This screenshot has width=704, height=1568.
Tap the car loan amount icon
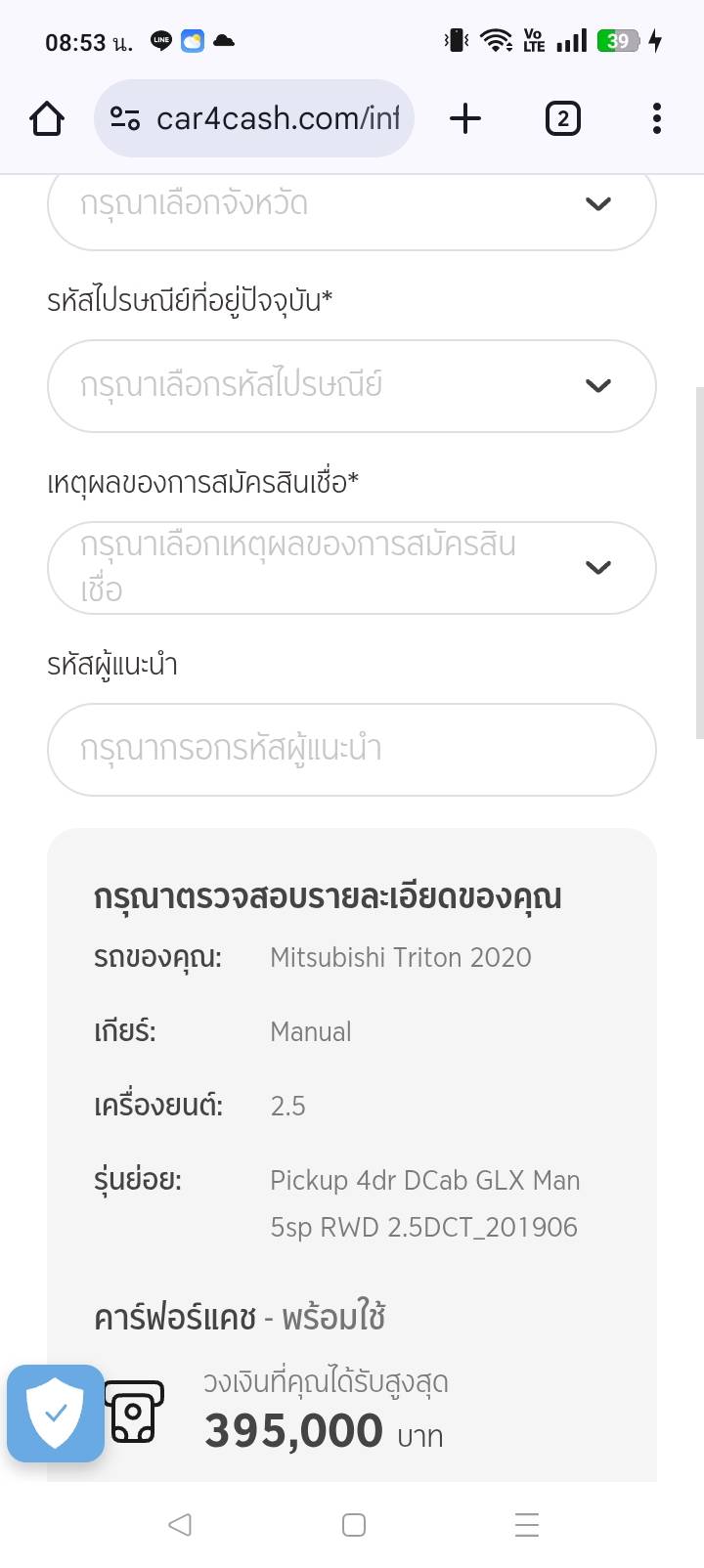(135, 1413)
